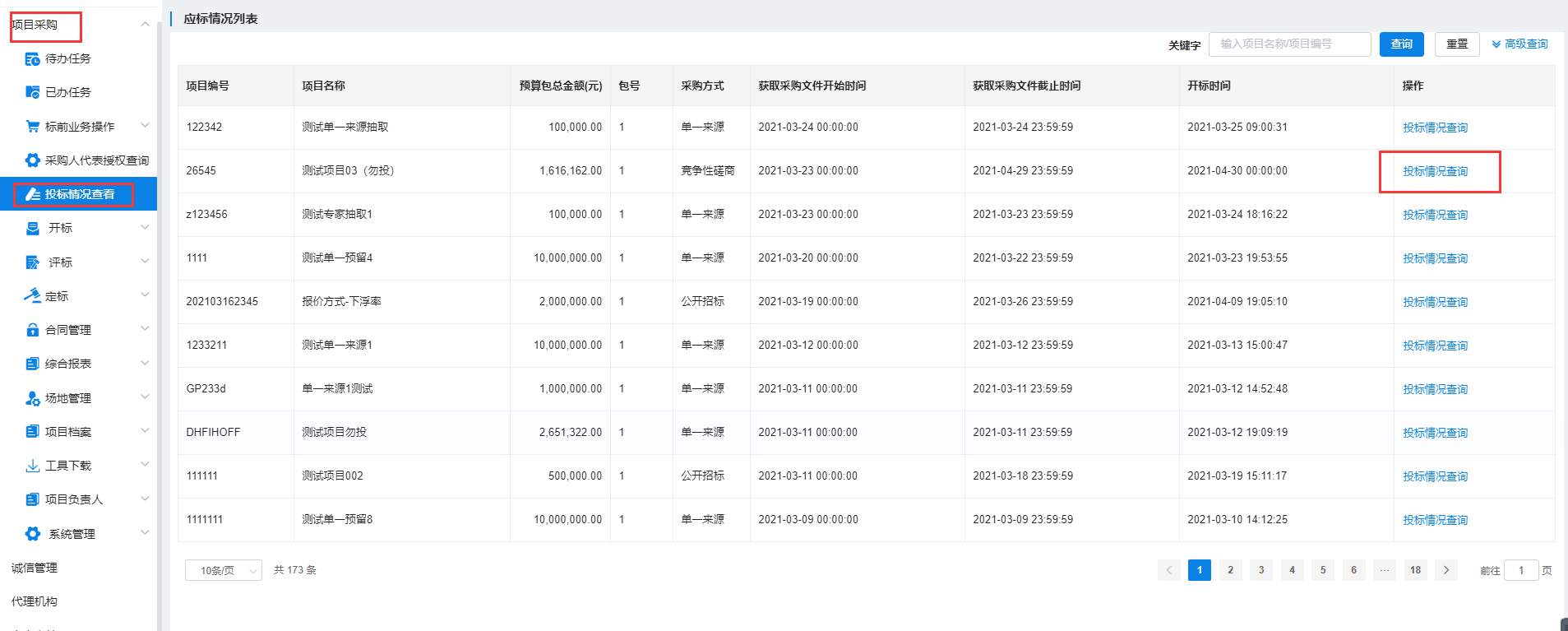The image size is (1568, 631).
Task: Click the 系统管理 gear icon
Action: tap(32, 534)
